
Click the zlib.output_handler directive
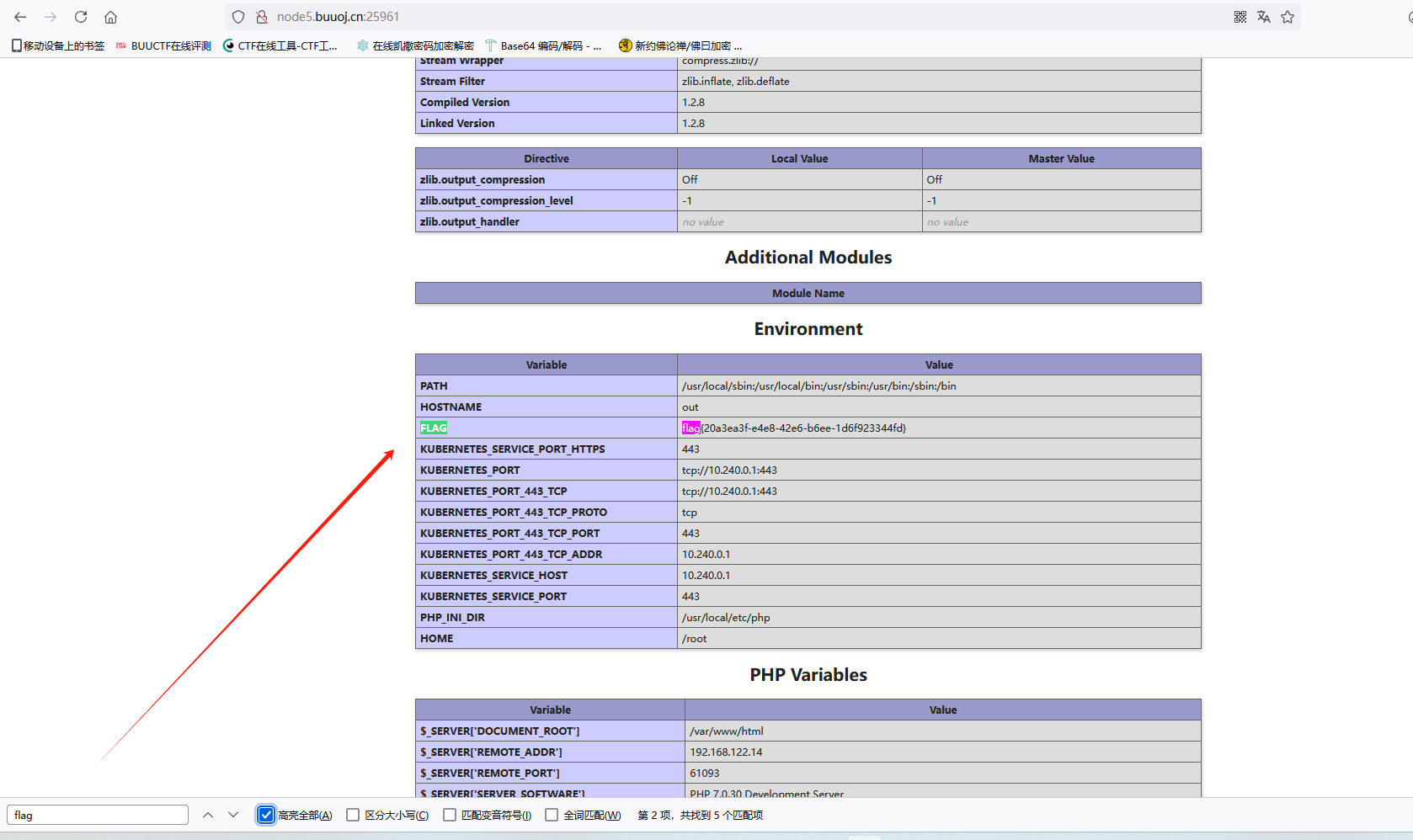pos(470,221)
